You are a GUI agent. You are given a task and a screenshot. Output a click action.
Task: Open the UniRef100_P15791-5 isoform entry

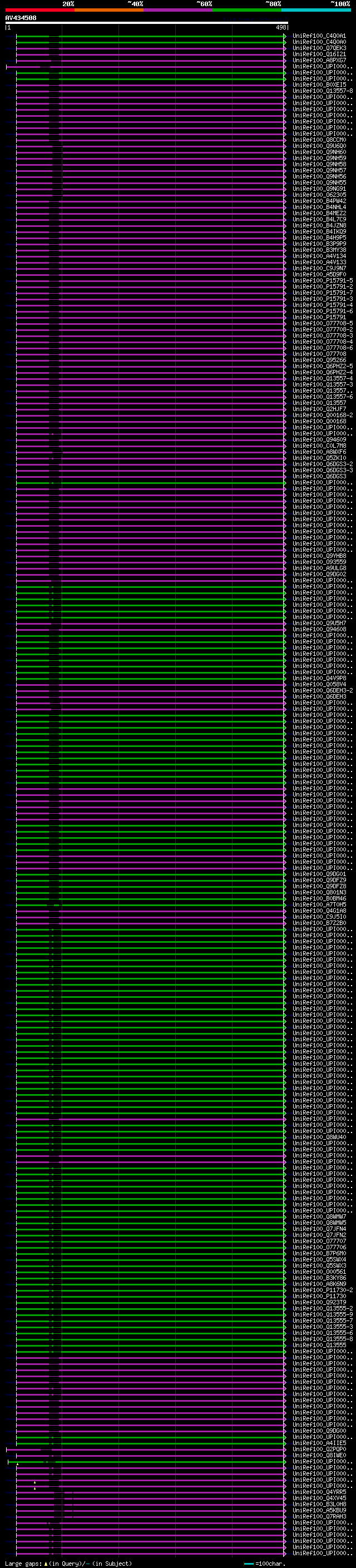click(x=323, y=280)
